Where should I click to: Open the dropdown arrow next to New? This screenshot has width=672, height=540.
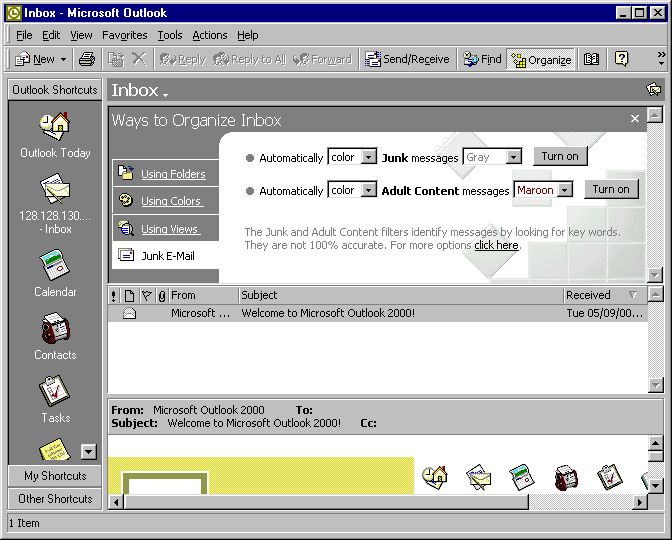tap(63, 59)
